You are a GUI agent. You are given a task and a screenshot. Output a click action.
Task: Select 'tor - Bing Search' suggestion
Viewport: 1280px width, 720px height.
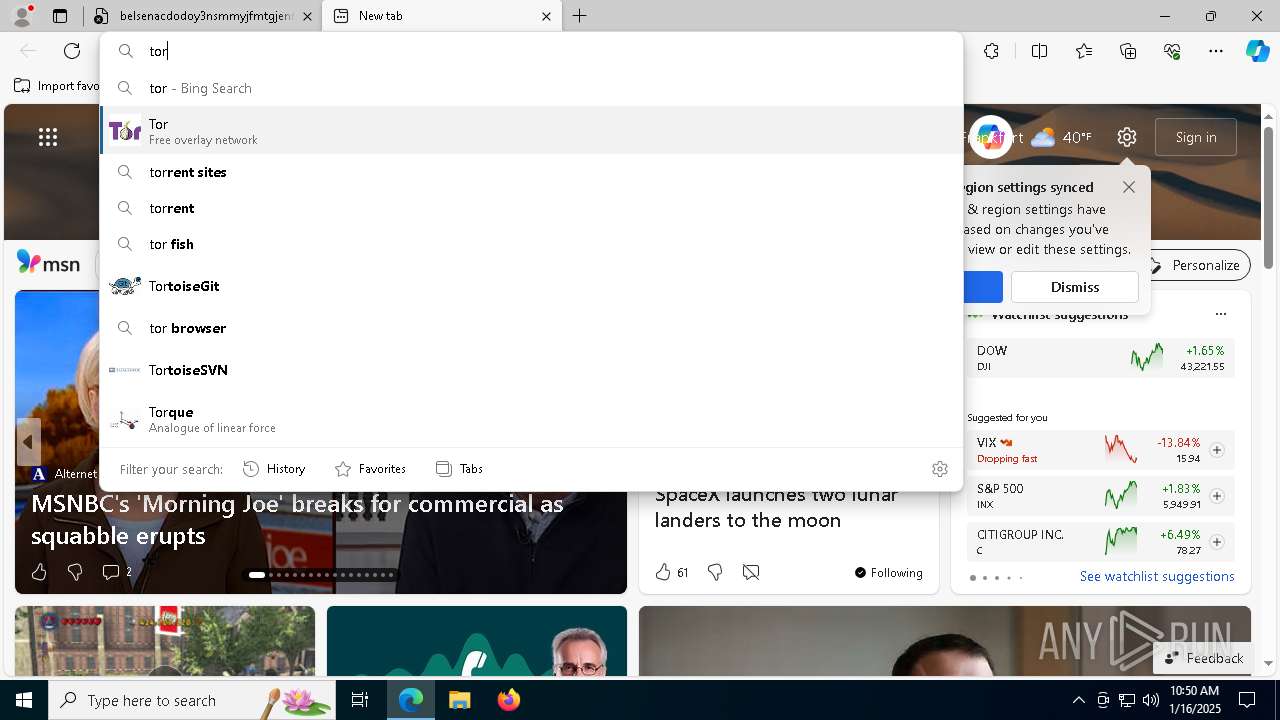coord(531,88)
